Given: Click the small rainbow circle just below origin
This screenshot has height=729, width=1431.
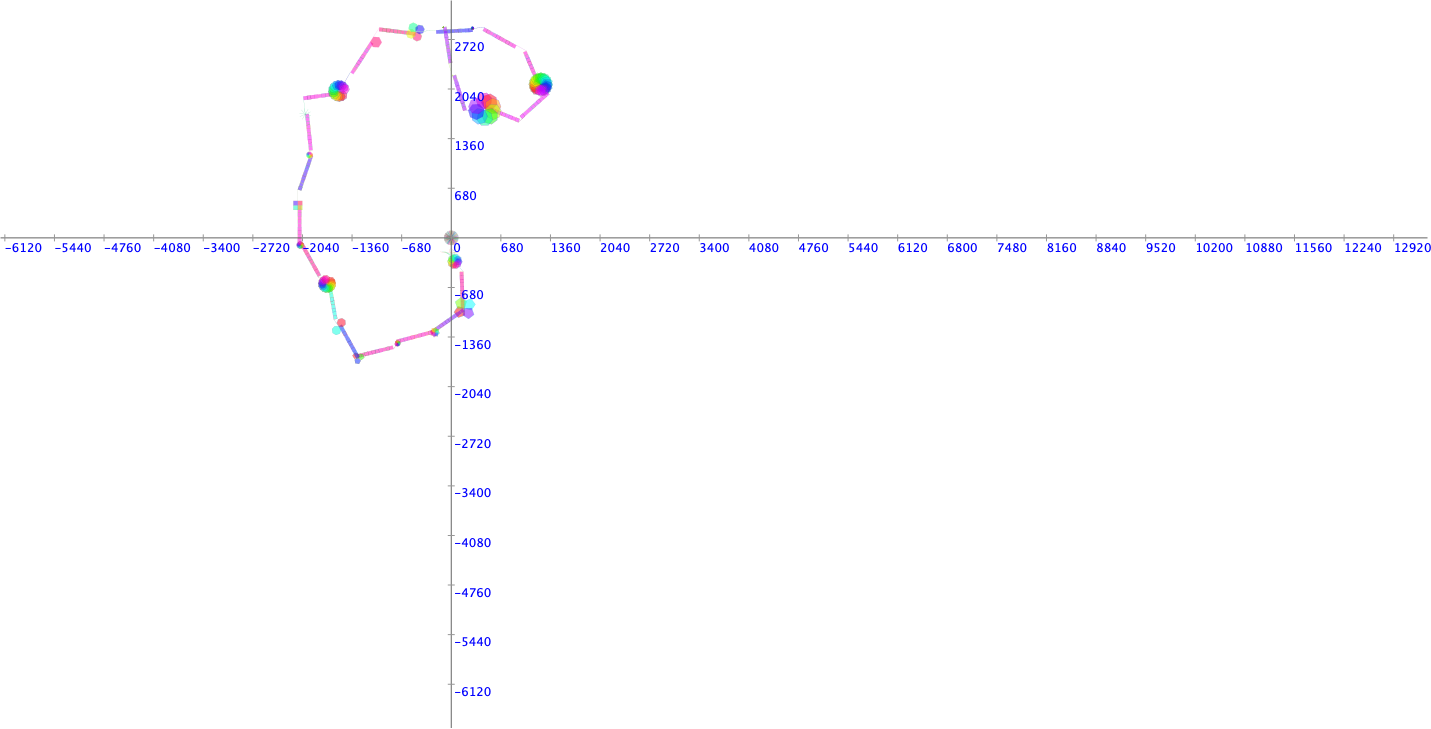Looking at the screenshot, I should coord(454,261).
